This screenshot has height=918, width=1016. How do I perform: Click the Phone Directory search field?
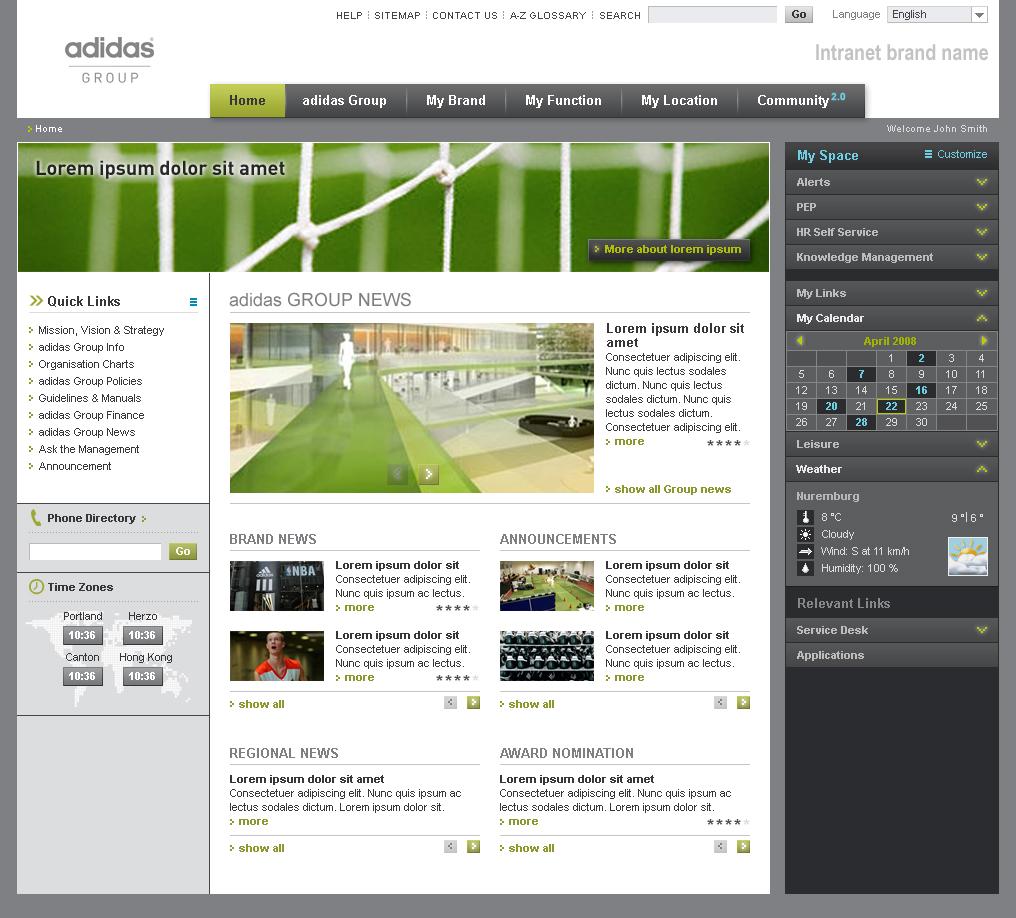95,551
